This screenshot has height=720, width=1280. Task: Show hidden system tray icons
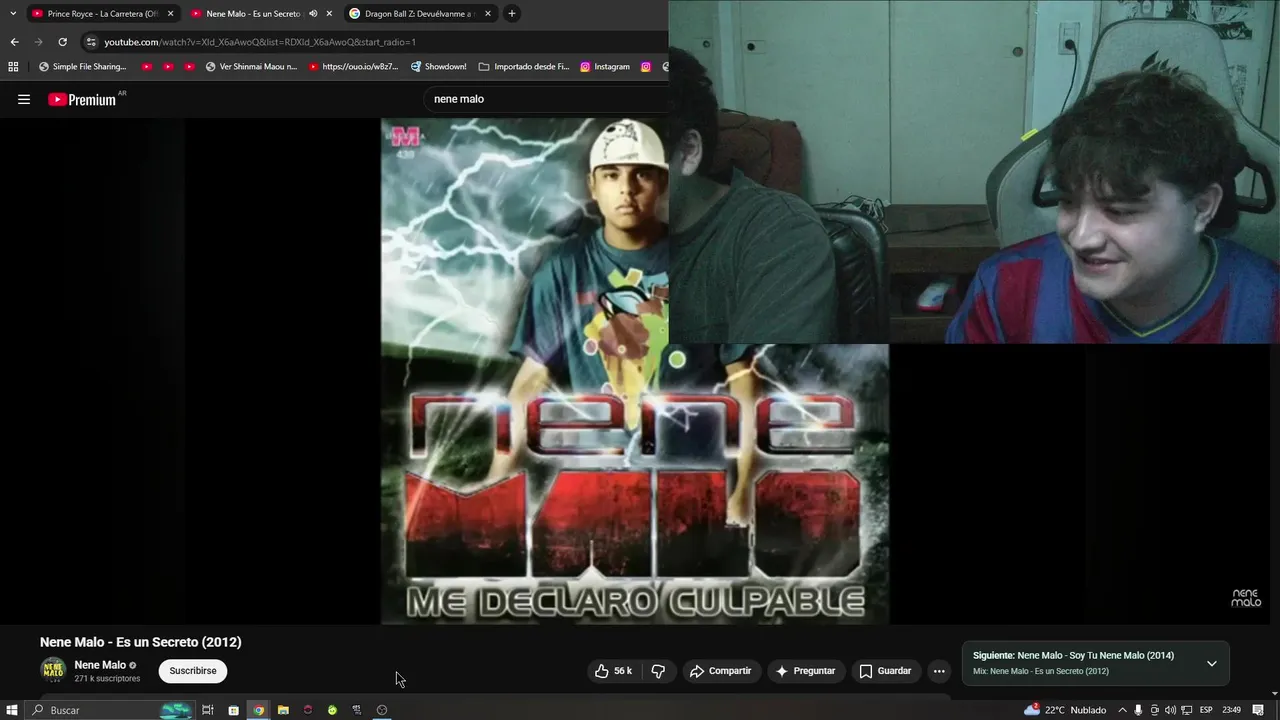(x=1122, y=710)
